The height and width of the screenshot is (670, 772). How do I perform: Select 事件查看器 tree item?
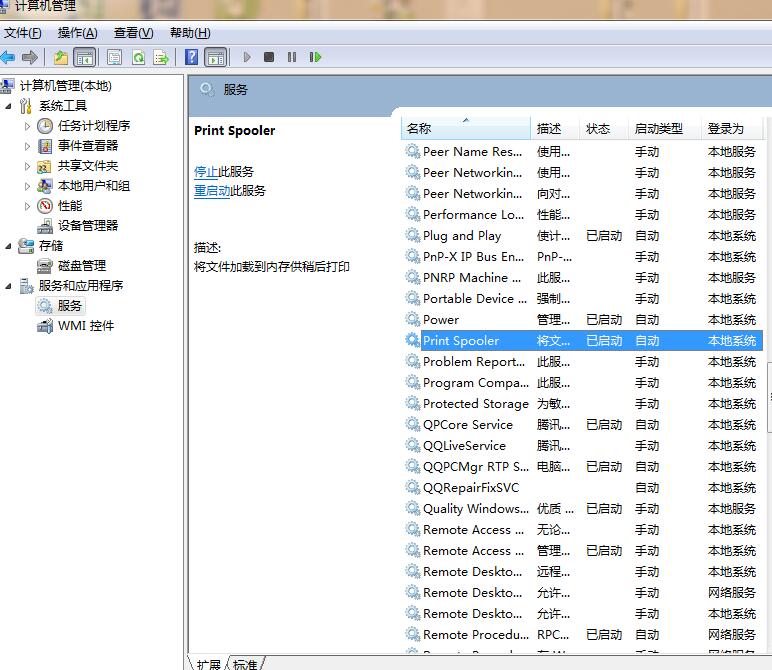pyautogui.click(x=88, y=146)
